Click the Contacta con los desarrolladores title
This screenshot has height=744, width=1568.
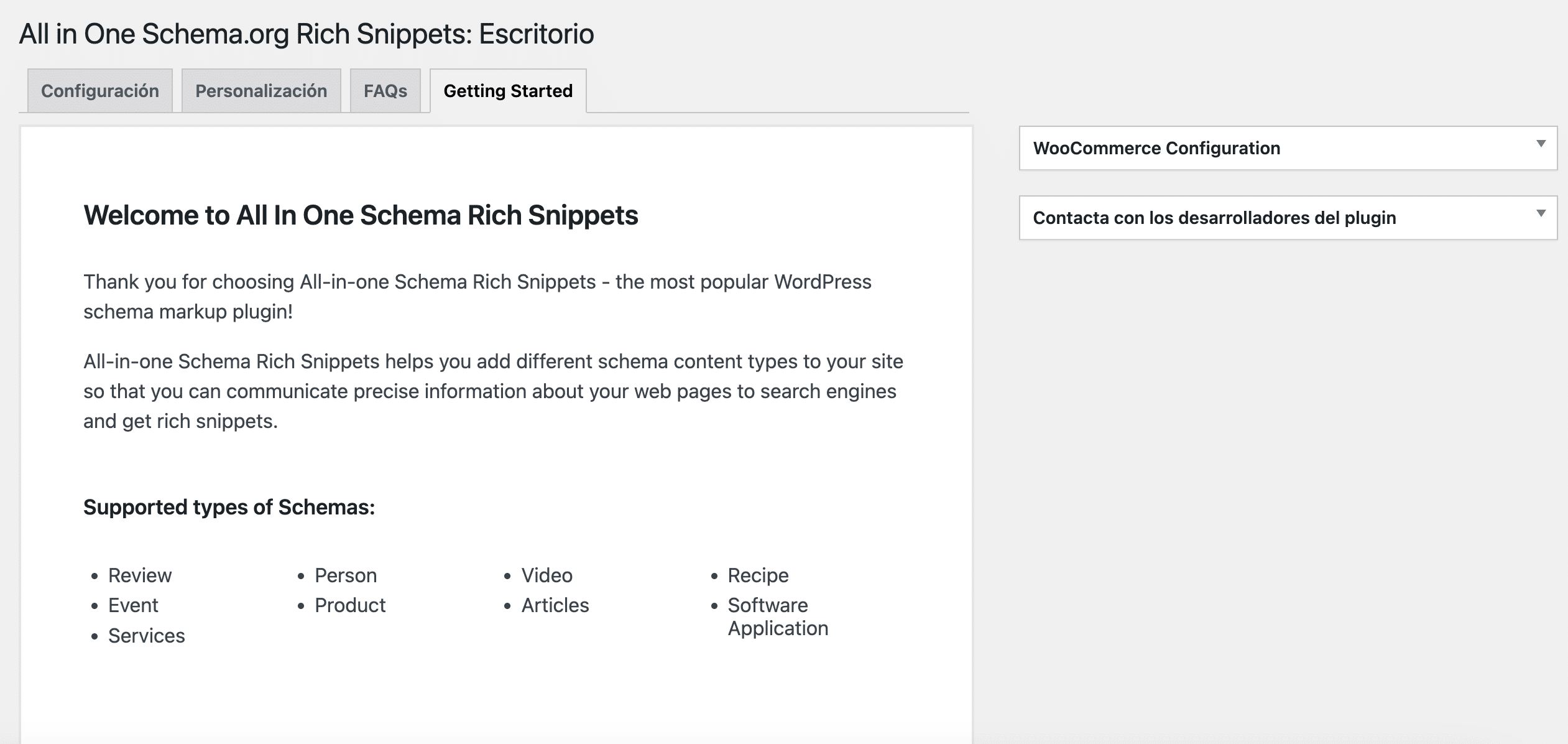1214,218
